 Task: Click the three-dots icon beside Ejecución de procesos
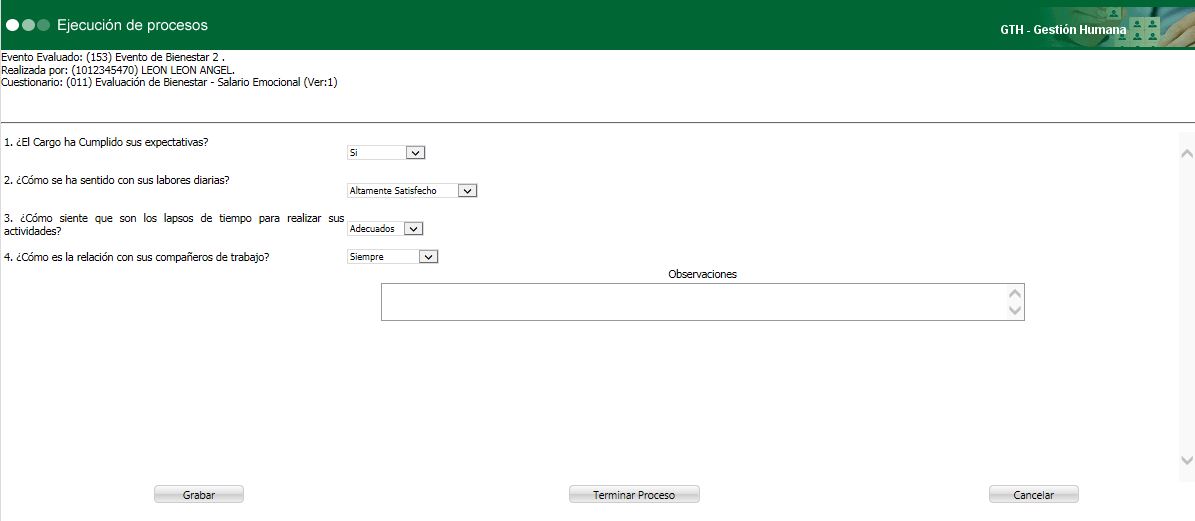tap(27, 25)
